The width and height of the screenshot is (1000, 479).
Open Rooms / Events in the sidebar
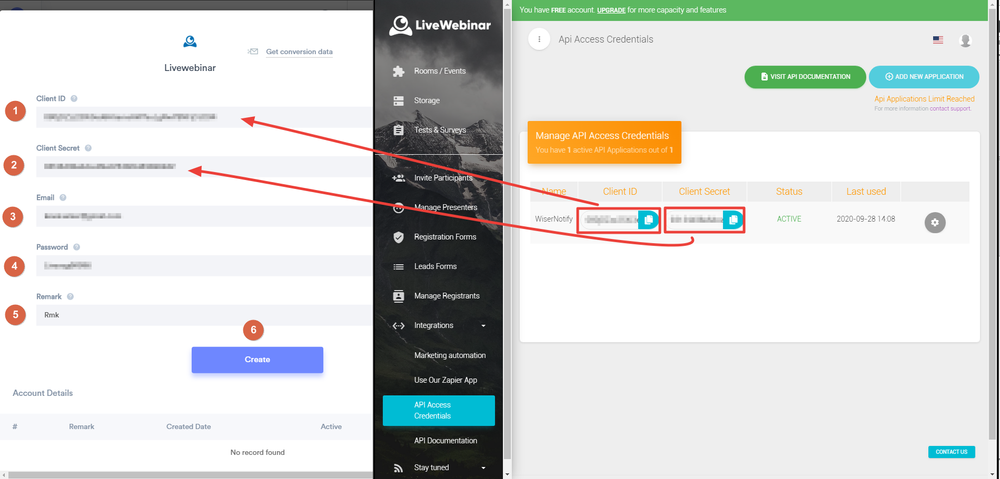pos(440,71)
